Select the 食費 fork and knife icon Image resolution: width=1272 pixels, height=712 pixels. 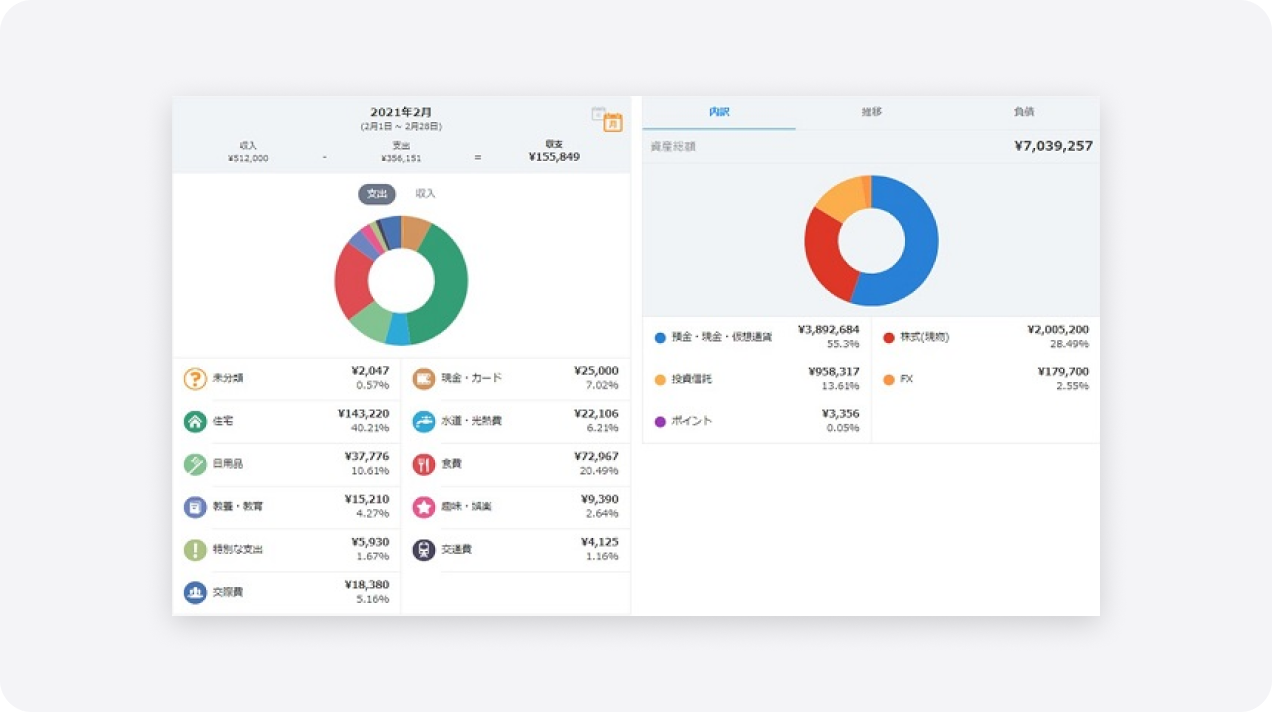click(x=424, y=465)
